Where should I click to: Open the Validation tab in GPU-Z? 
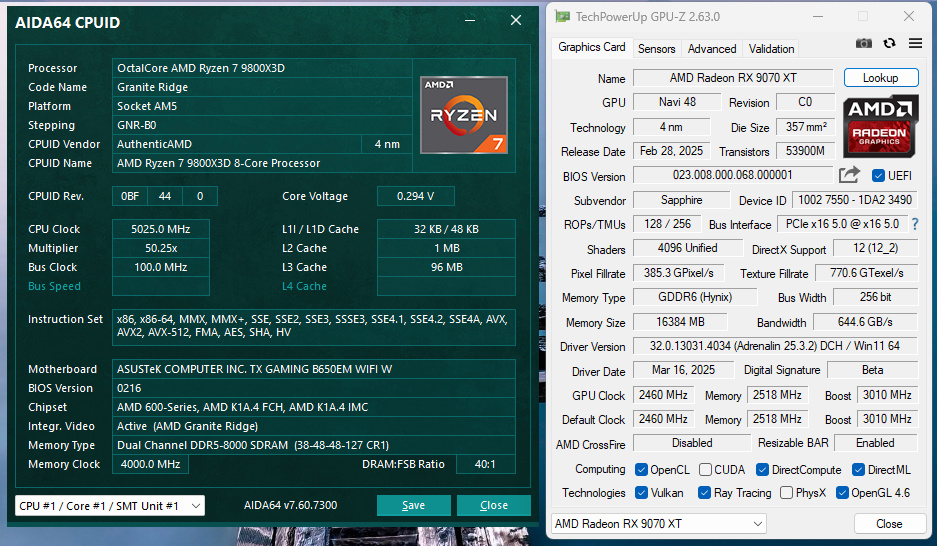pos(771,49)
